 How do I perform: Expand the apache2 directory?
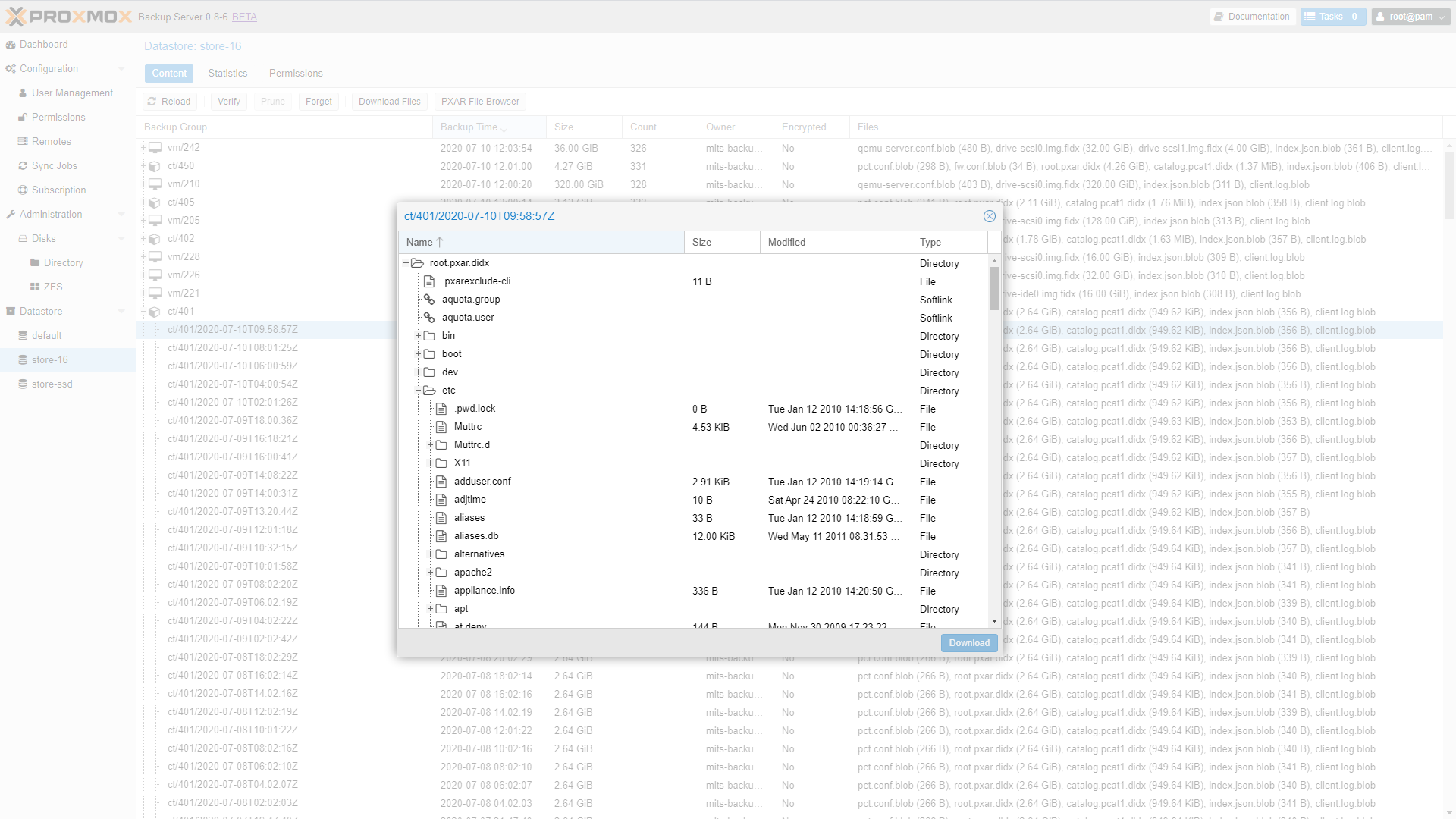(430, 573)
